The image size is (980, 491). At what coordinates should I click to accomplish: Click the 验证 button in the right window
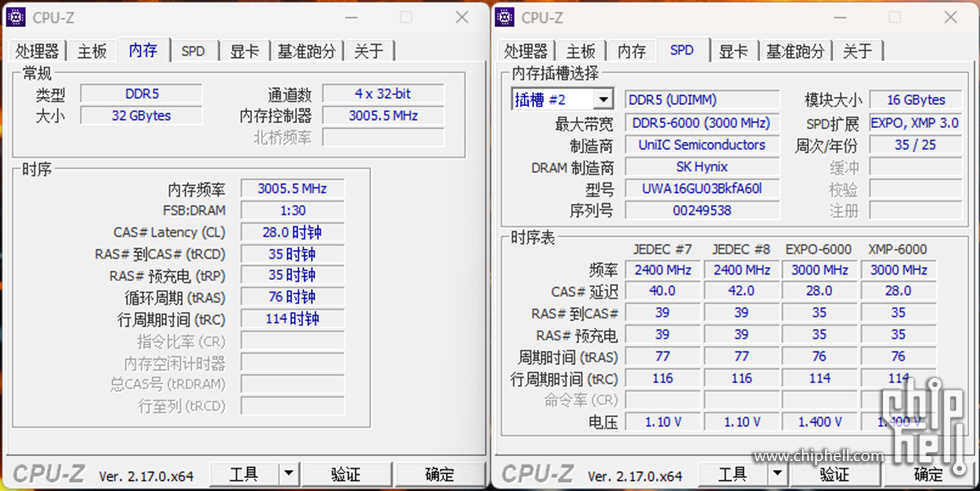coord(834,473)
